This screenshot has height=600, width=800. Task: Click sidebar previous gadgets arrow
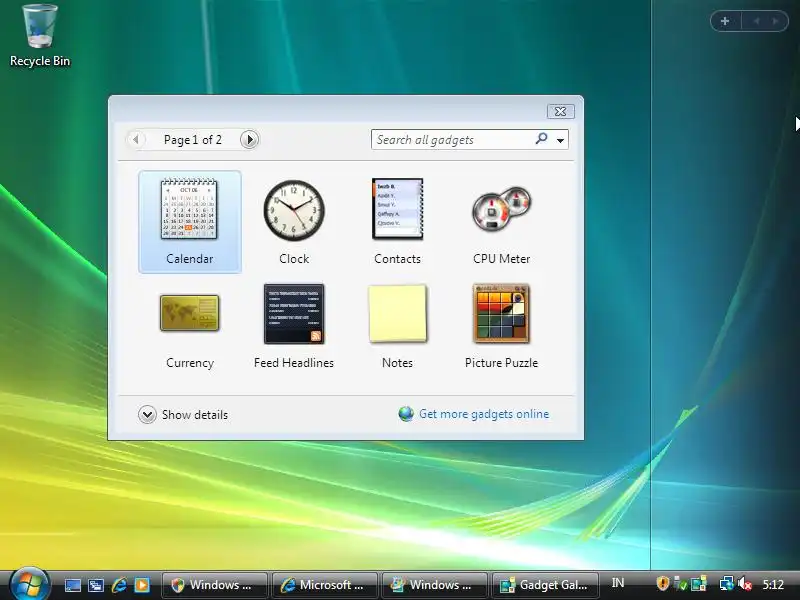click(756, 21)
